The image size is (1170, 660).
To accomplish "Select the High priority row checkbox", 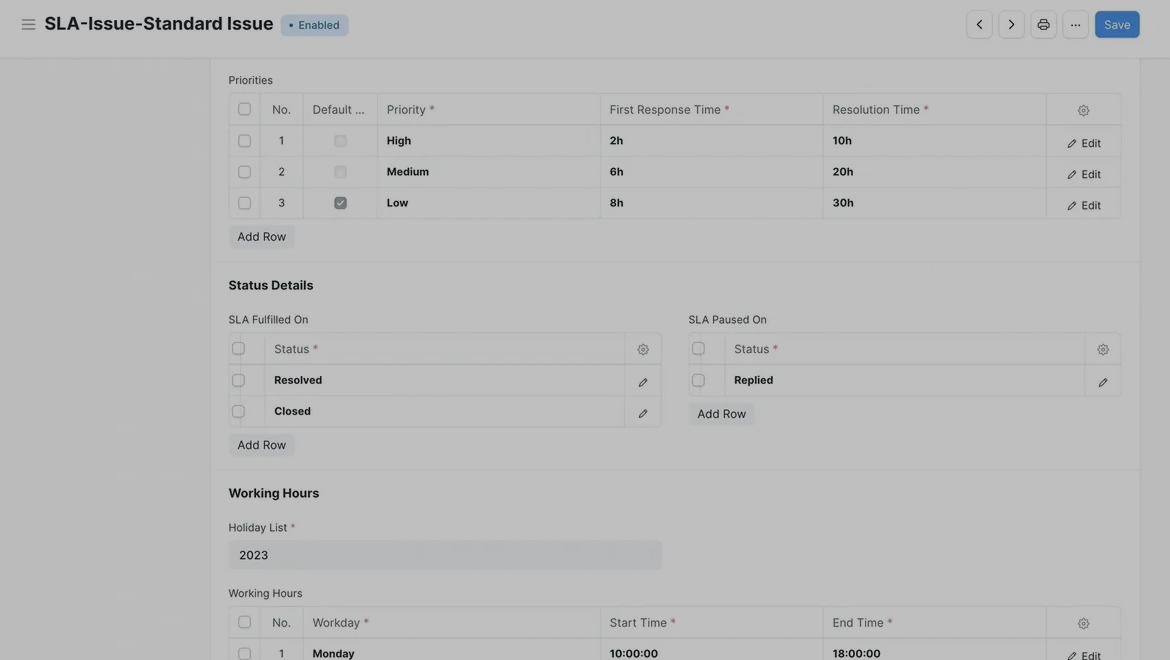I will [244, 141].
